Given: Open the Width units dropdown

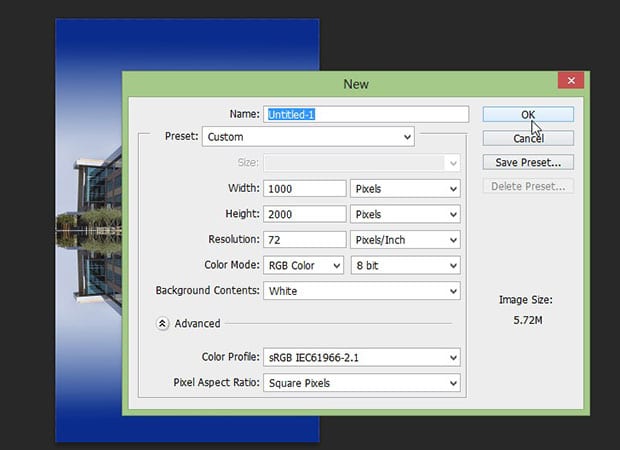Looking at the screenshot, I should click(405, 189).
